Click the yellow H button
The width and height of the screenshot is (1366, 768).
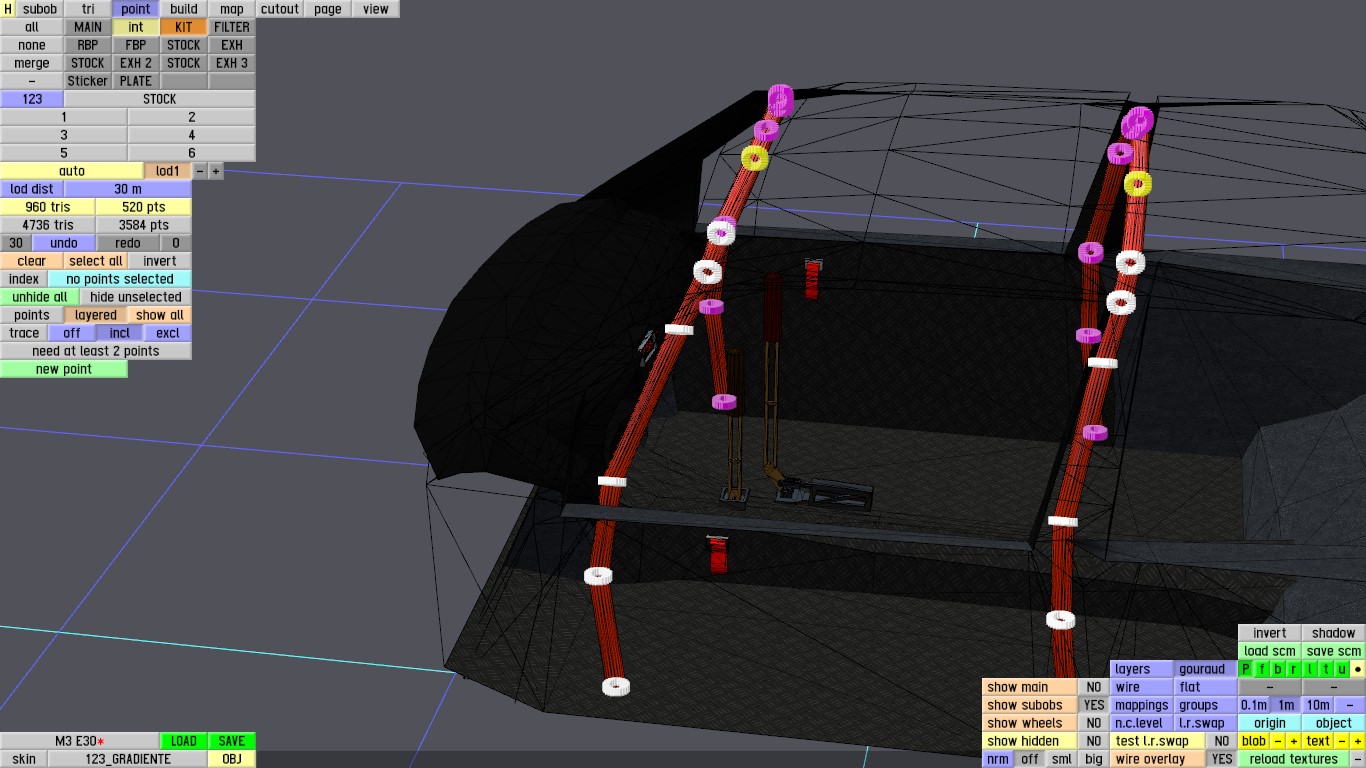[x=8, y=9]
